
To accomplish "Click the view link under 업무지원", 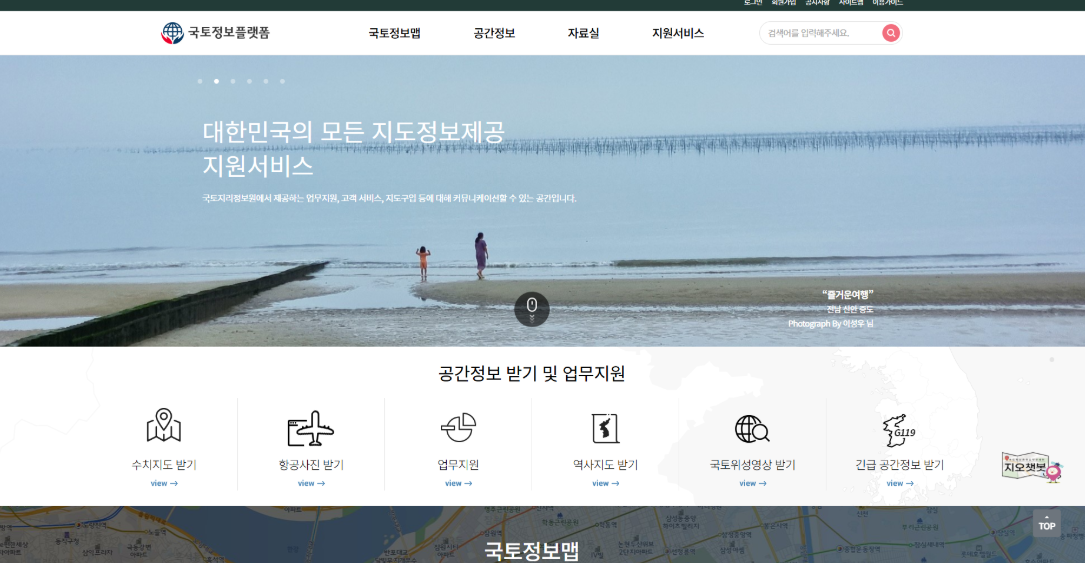I will [458, 483].
